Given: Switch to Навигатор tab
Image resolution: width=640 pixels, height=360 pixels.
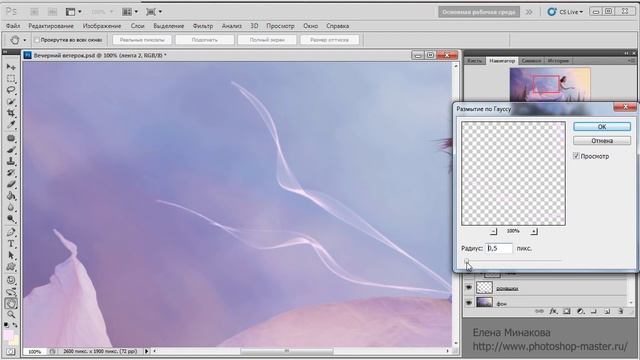Looking at the screenshot, I should [x=502, y=60].
